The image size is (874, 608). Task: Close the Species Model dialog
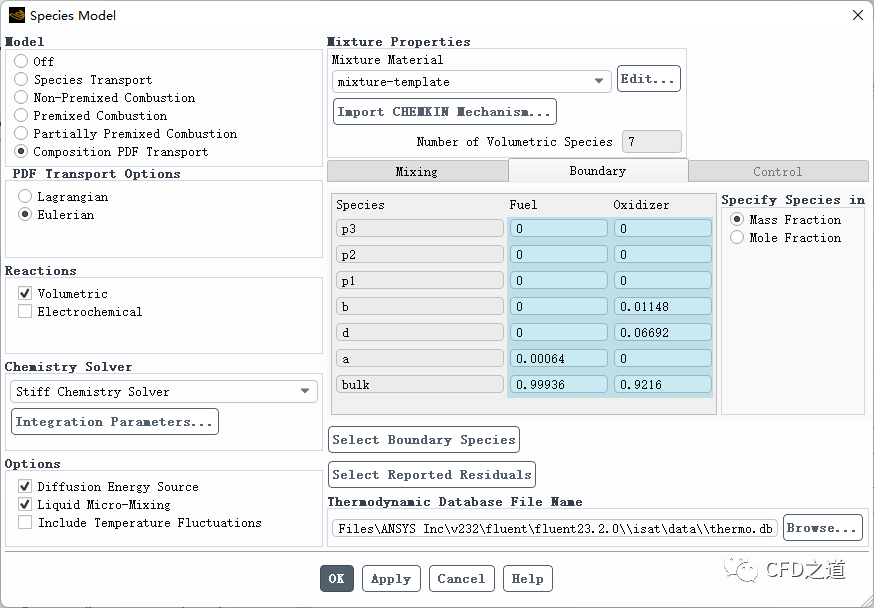click(857, 15)
